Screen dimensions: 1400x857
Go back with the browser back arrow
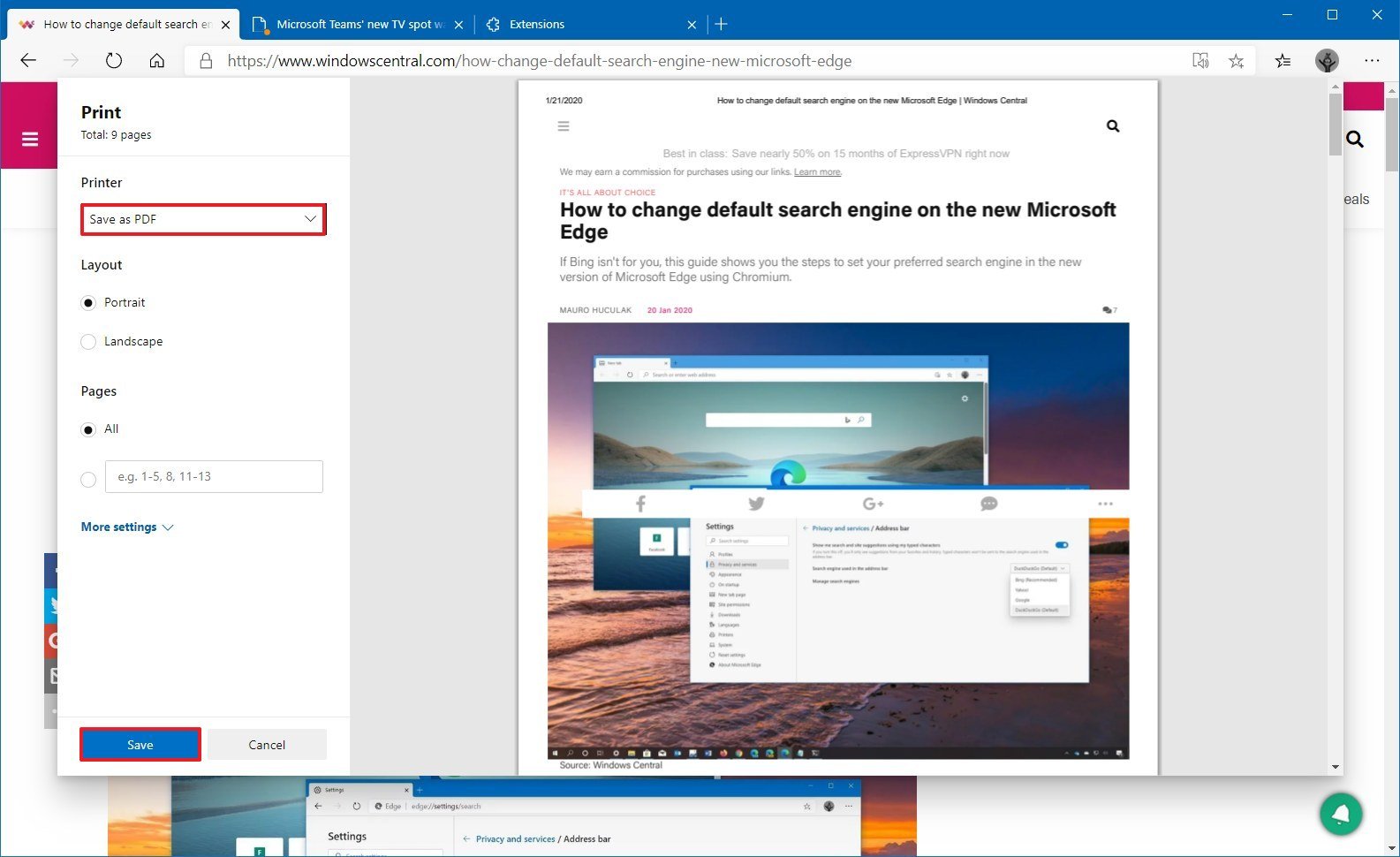coord(28,61)
